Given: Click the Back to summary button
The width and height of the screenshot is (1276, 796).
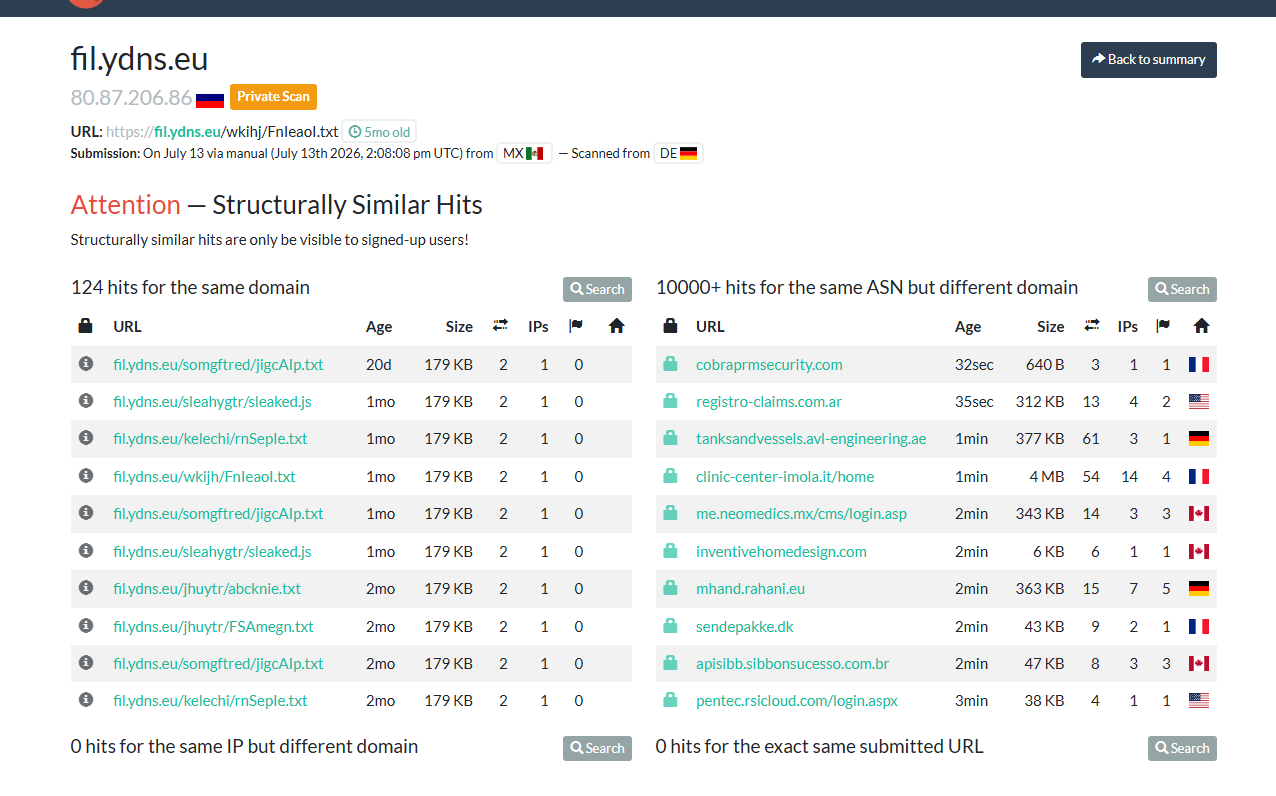Looking at the screenshot, I should click(1148, 60).
